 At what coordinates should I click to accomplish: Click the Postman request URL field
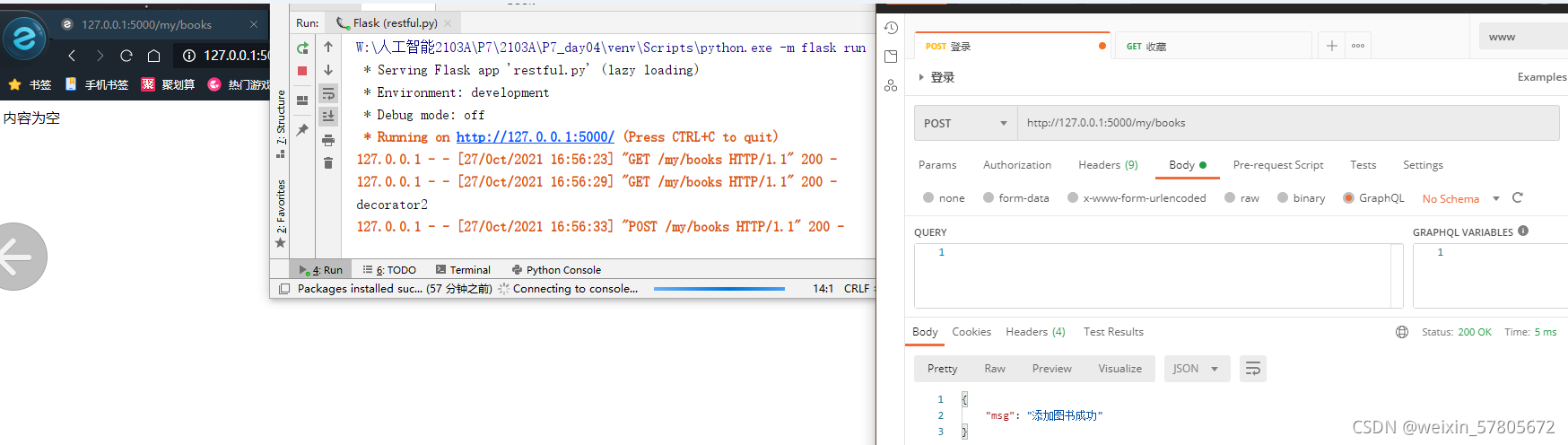click(1288, 123)
